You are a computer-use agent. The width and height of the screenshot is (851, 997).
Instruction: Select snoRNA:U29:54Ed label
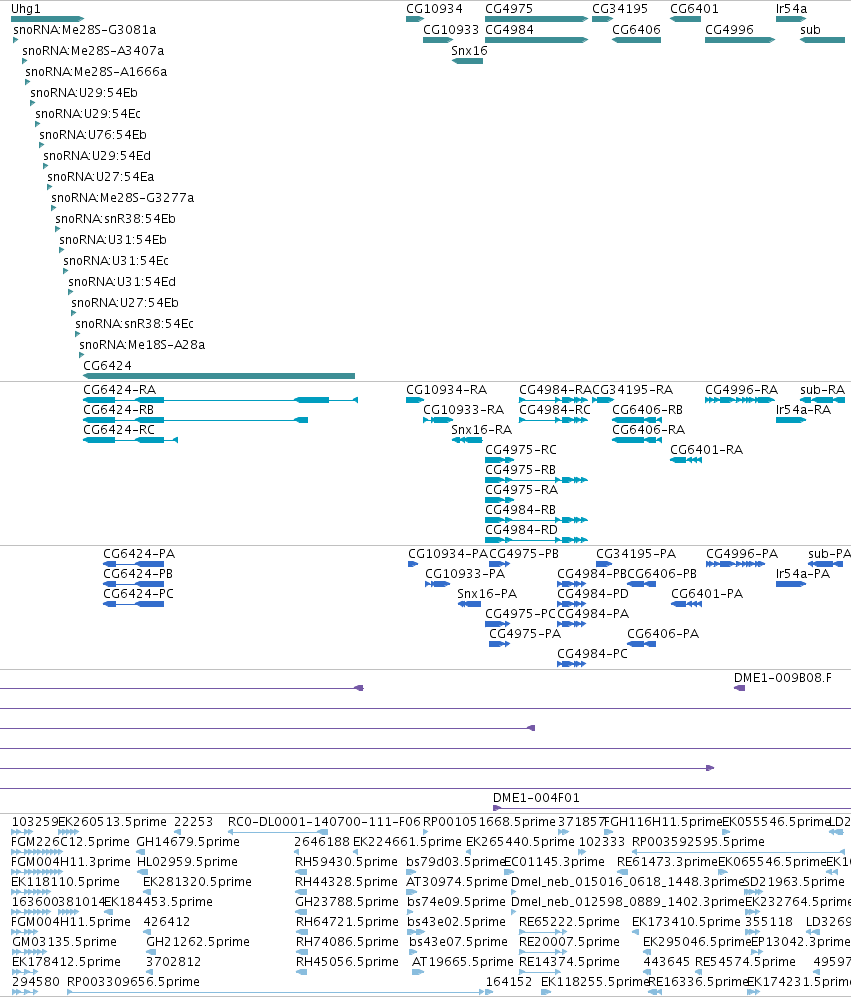pyautogui.click(x=97, y=156)
